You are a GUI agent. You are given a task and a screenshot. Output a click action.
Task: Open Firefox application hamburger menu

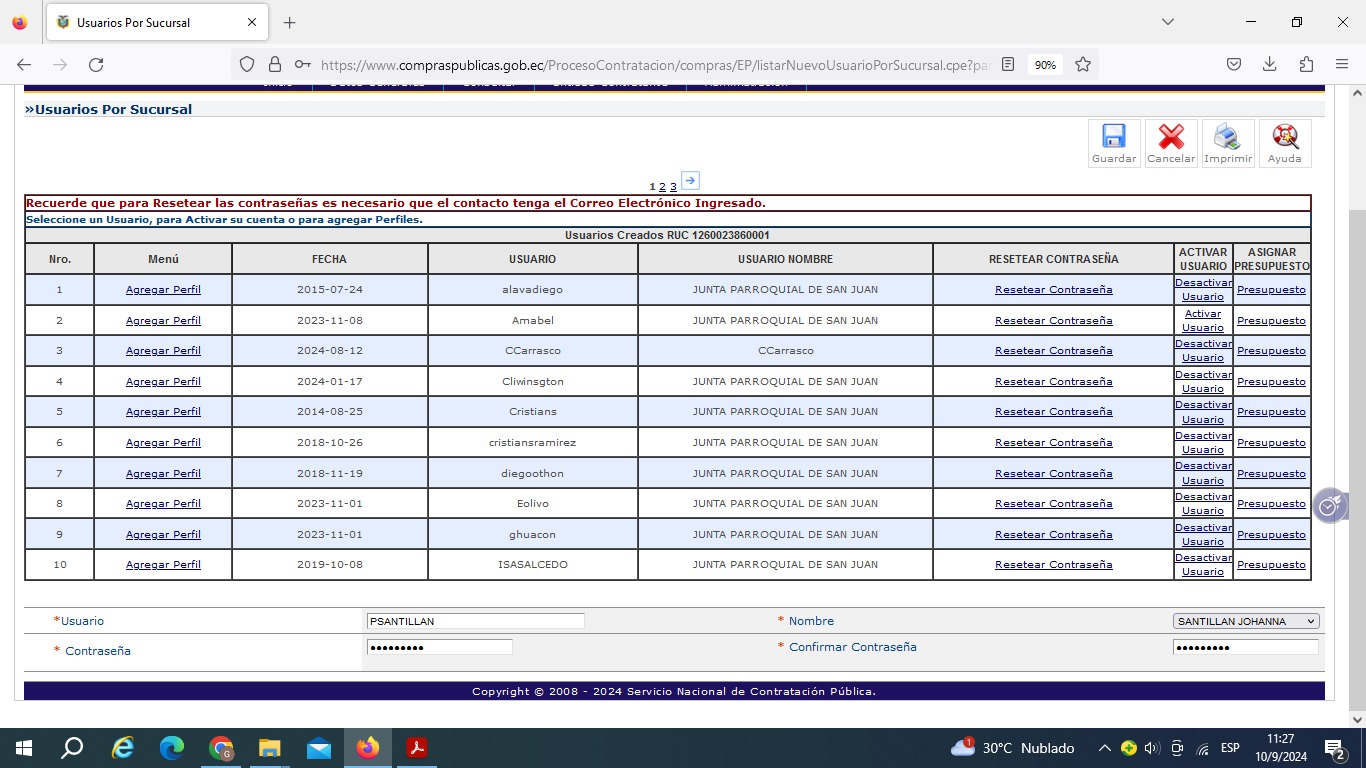(1342, 64)
